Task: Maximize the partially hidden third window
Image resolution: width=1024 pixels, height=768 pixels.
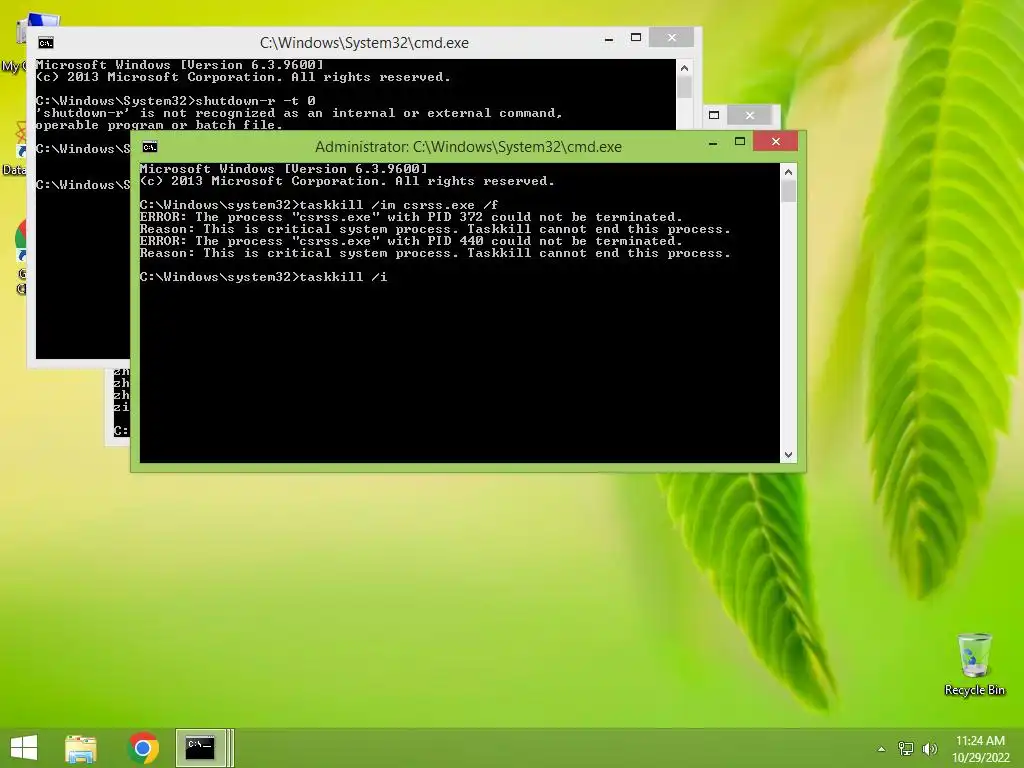Action: coord(714,115)
